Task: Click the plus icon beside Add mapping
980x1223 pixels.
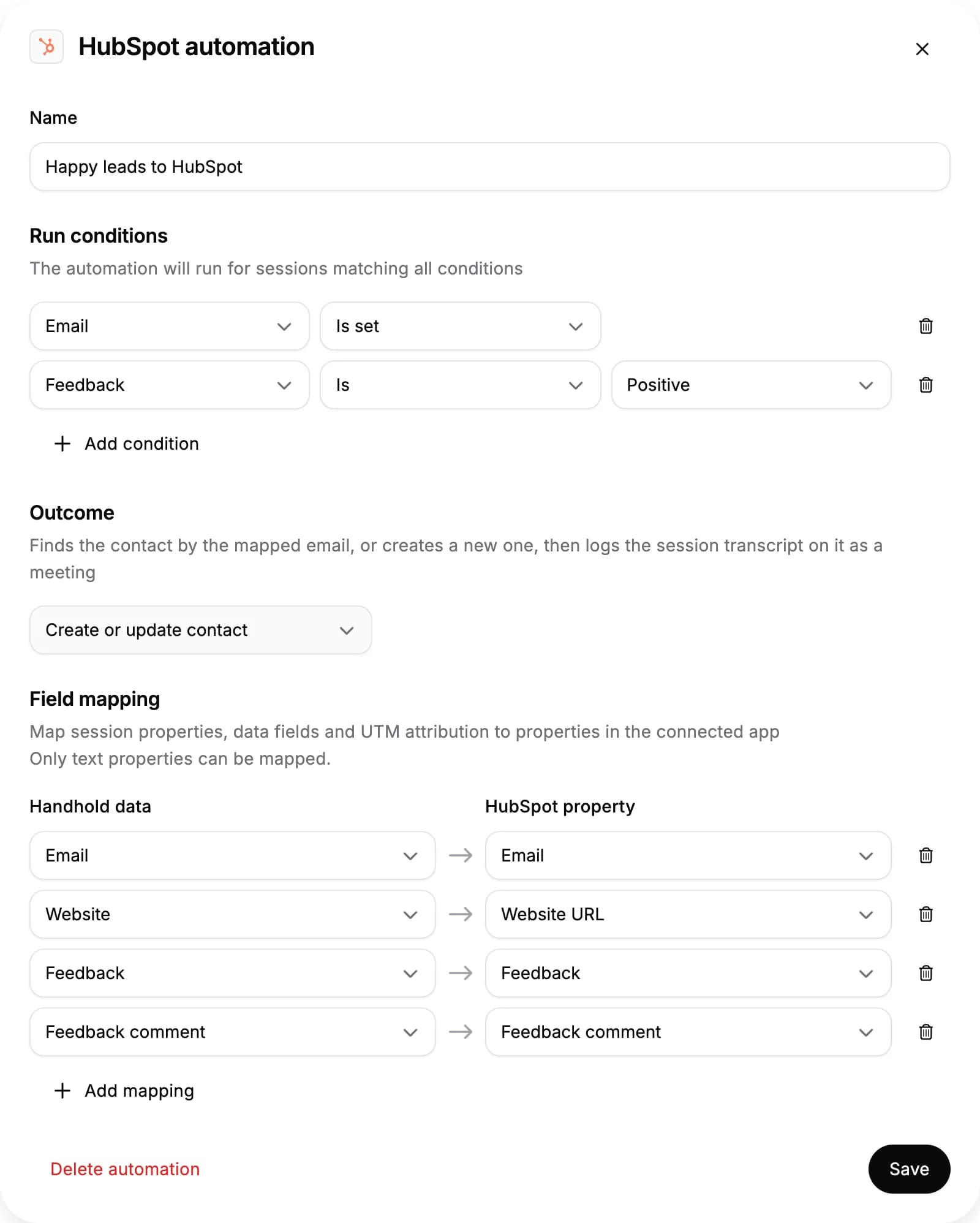Action: [62, 1091]
